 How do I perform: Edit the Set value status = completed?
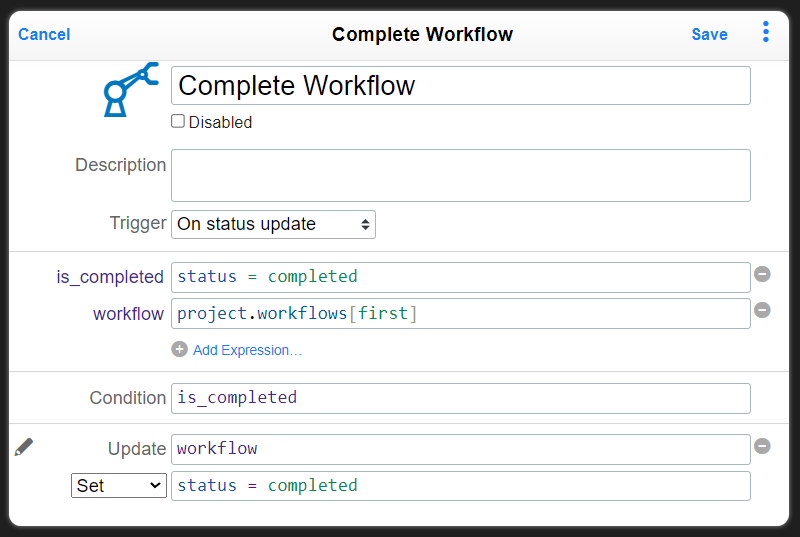[x=461, y=486]
